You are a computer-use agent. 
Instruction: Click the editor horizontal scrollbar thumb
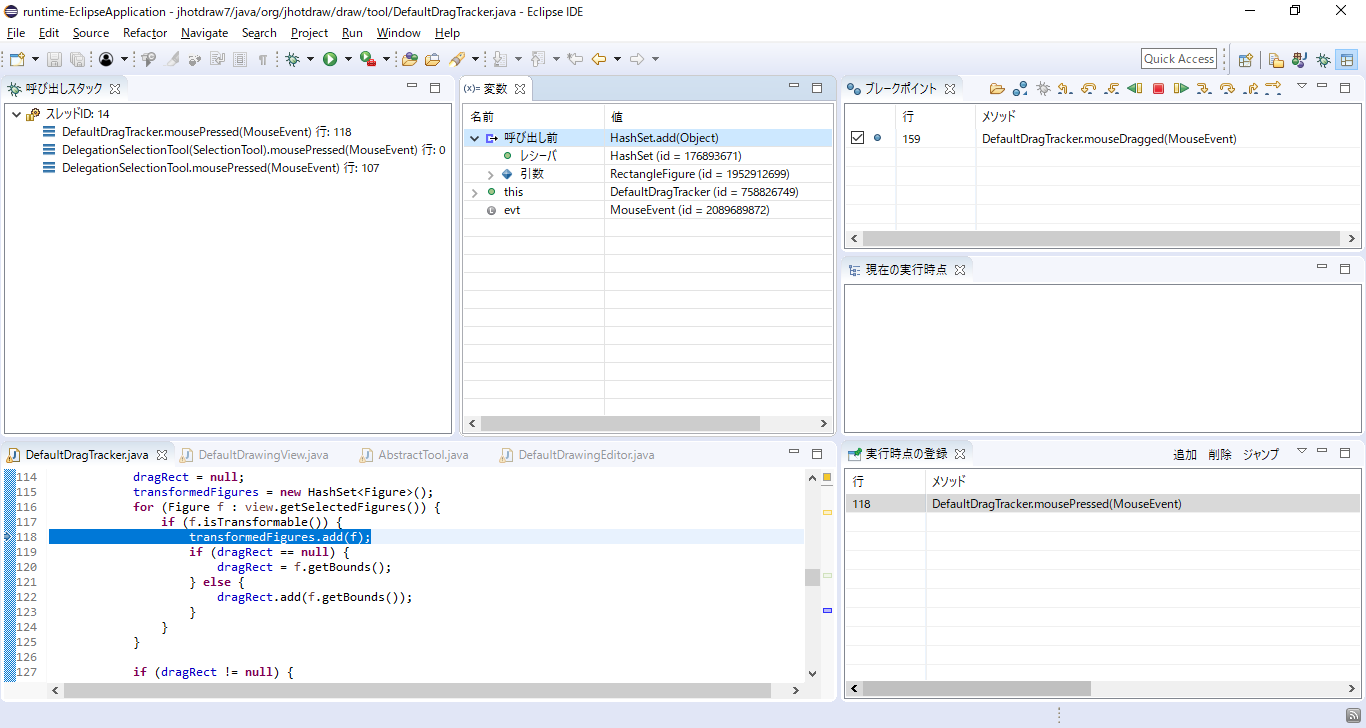[417, 690]
